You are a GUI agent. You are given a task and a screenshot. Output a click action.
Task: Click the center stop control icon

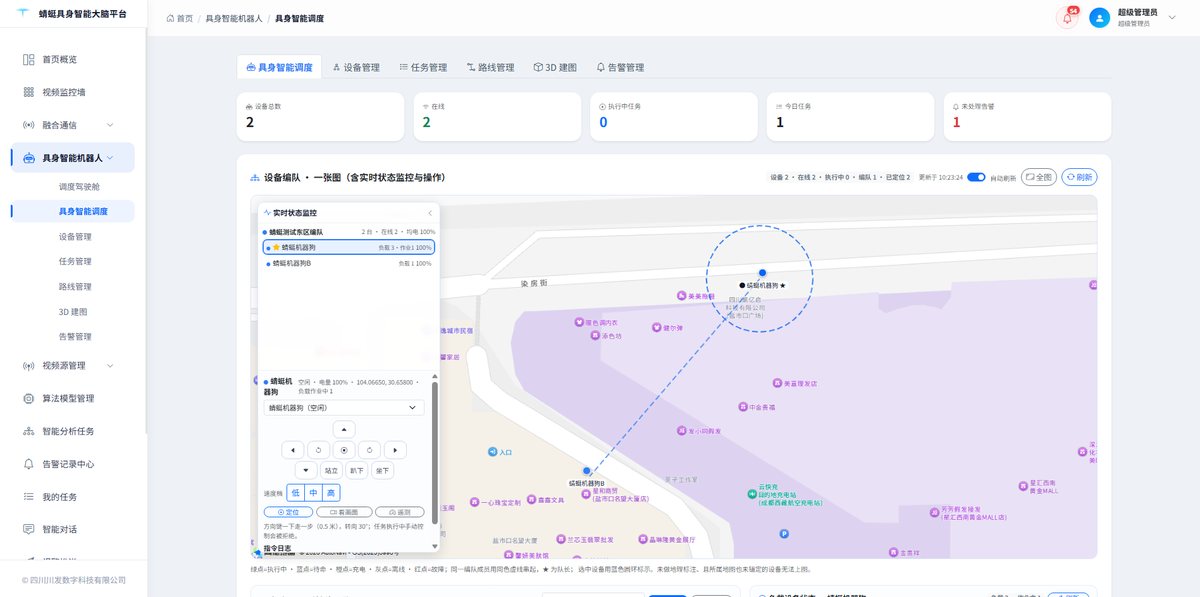click(344, 450)
